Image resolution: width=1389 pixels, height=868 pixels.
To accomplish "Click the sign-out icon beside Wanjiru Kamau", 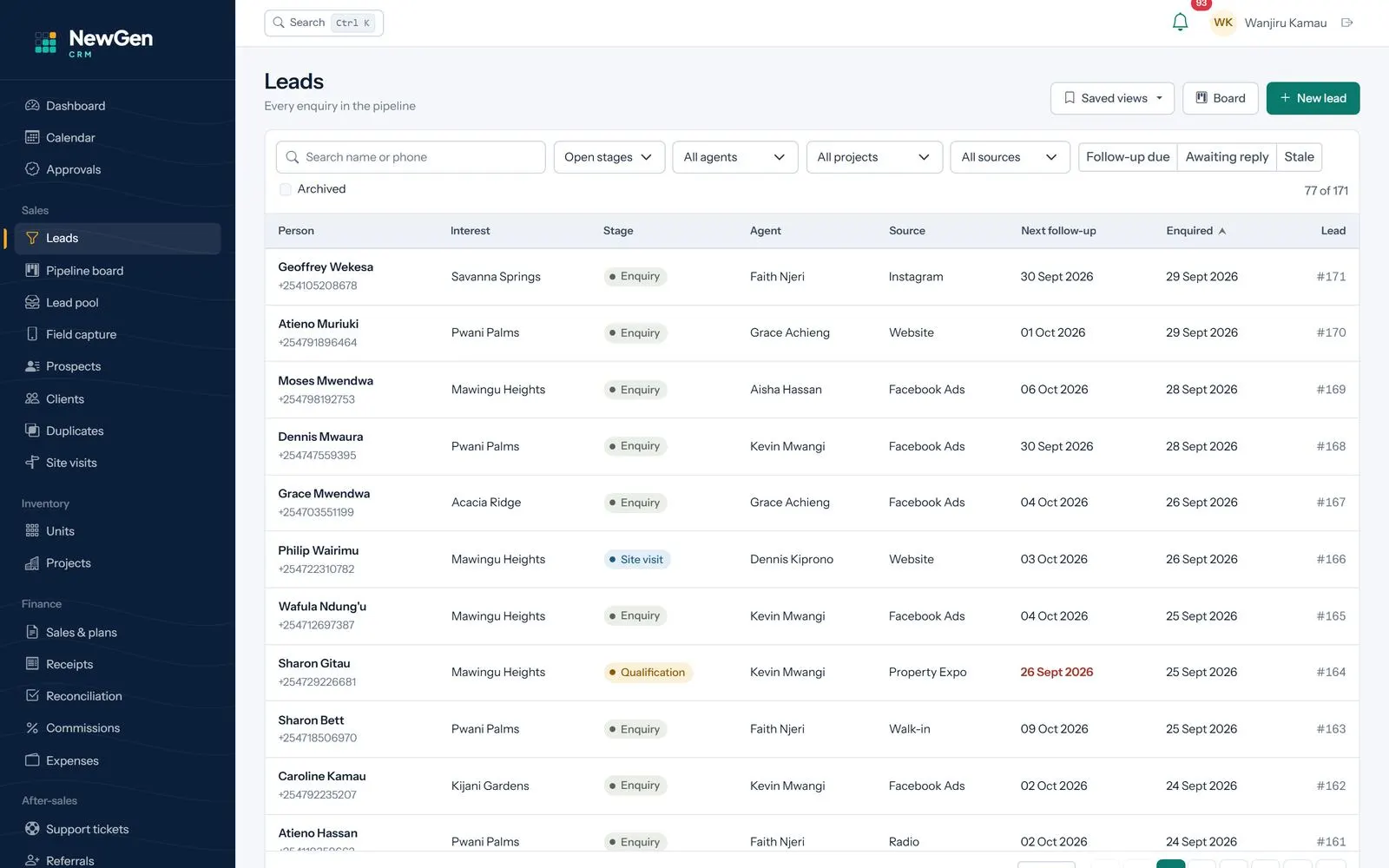I will click(1347, 23).
